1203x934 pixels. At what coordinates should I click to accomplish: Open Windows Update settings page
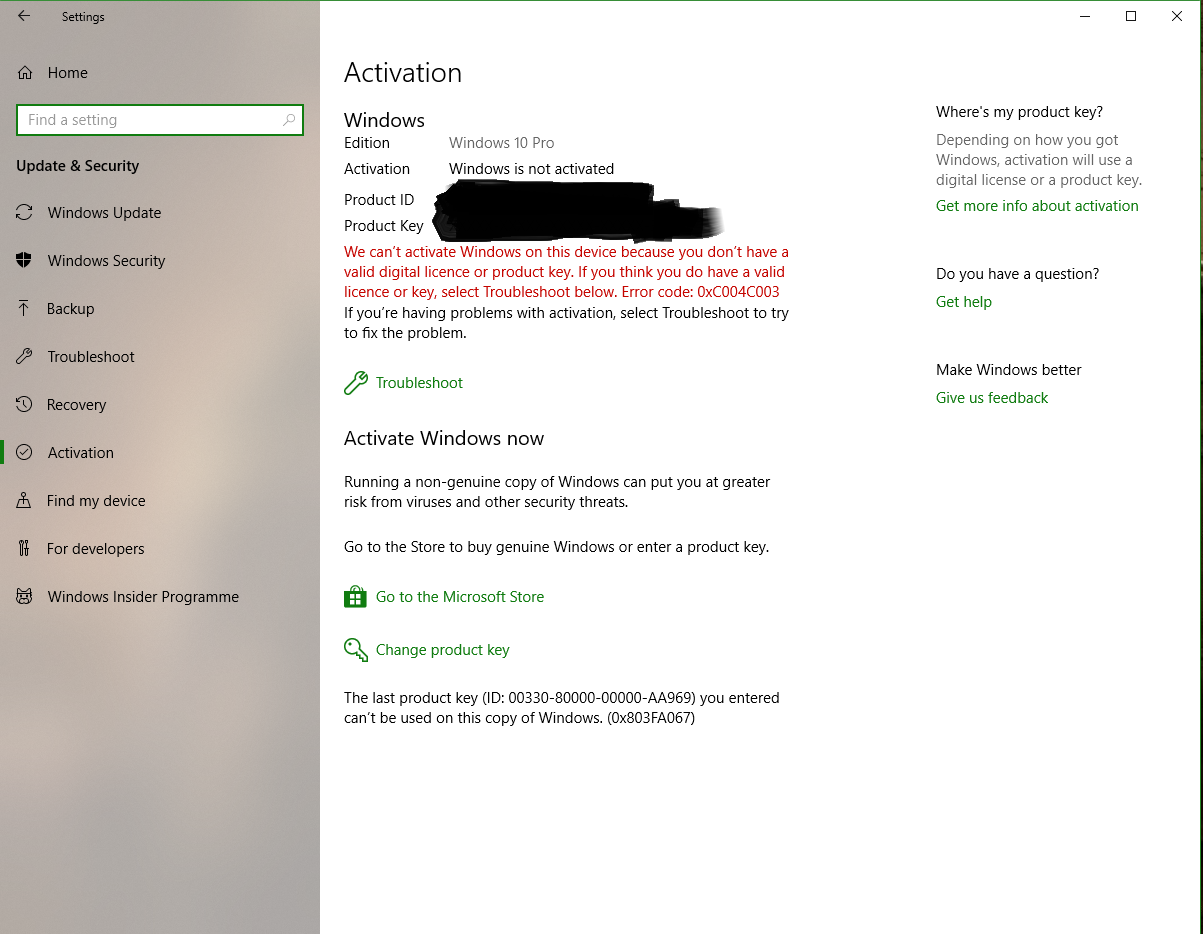tap(160, 213)
